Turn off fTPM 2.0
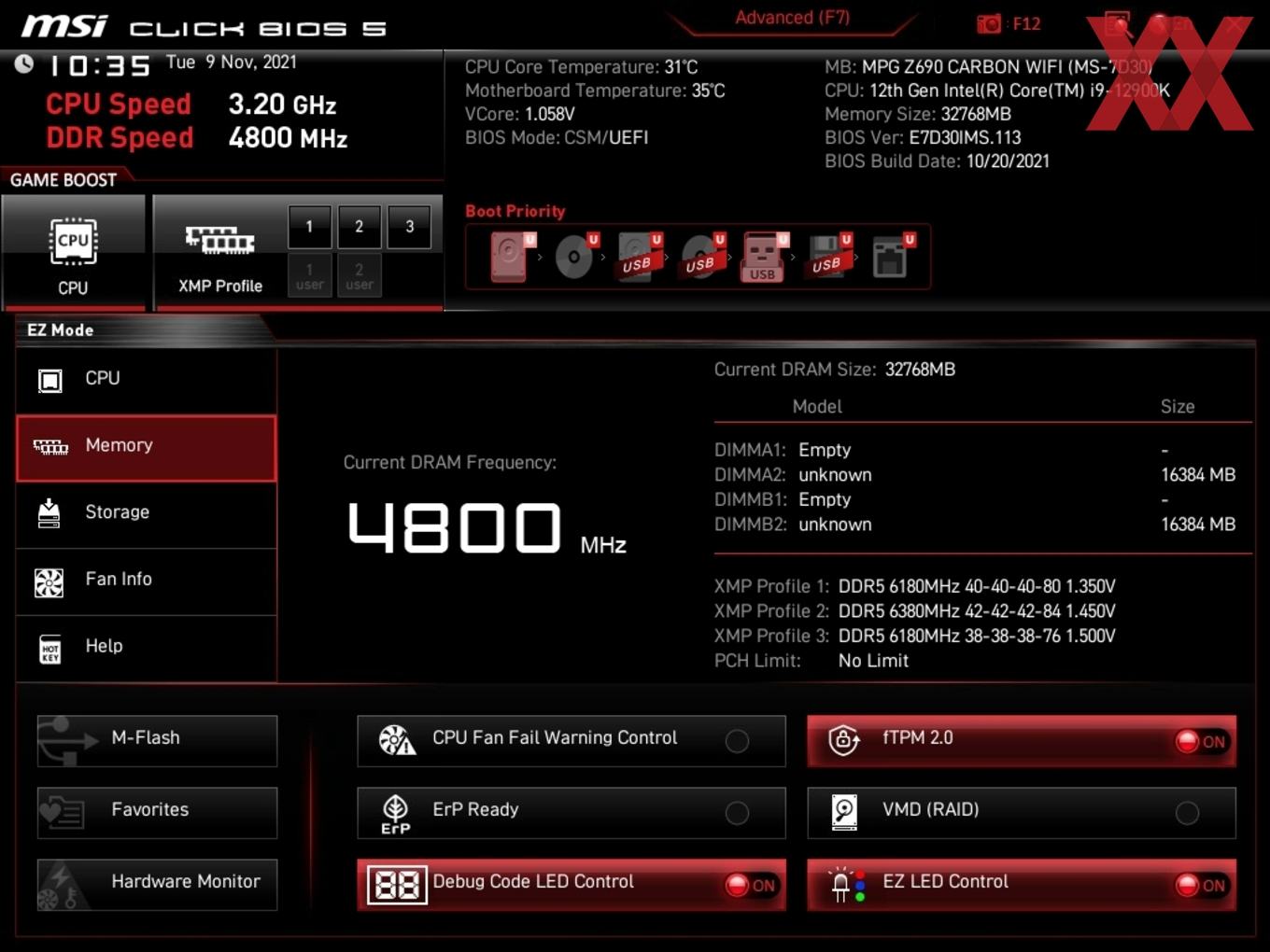The height and width of the screenshot is (952, 1270). coord(1022,740)
